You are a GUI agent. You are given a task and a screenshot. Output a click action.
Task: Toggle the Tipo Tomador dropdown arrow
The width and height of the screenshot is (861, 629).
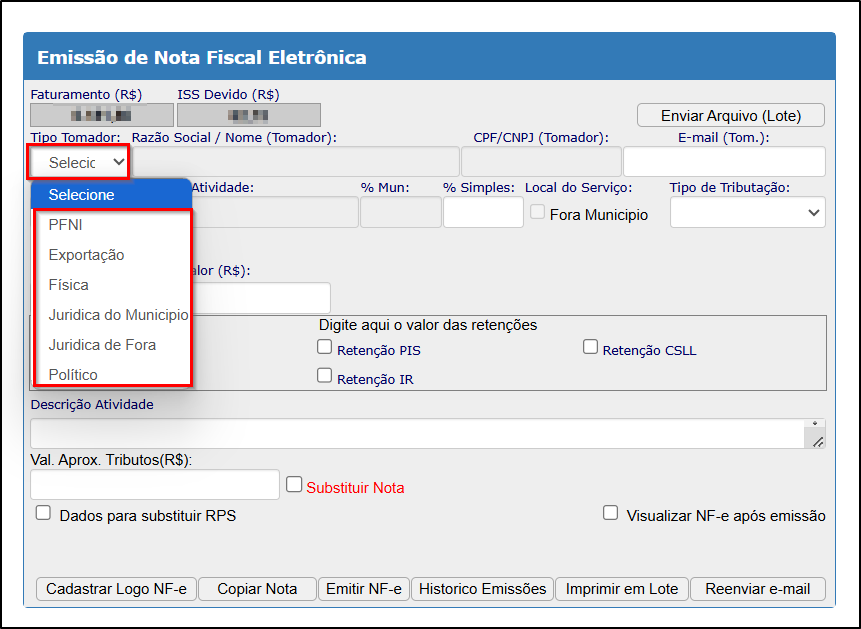pyautogui.click(x=118, y=161)
